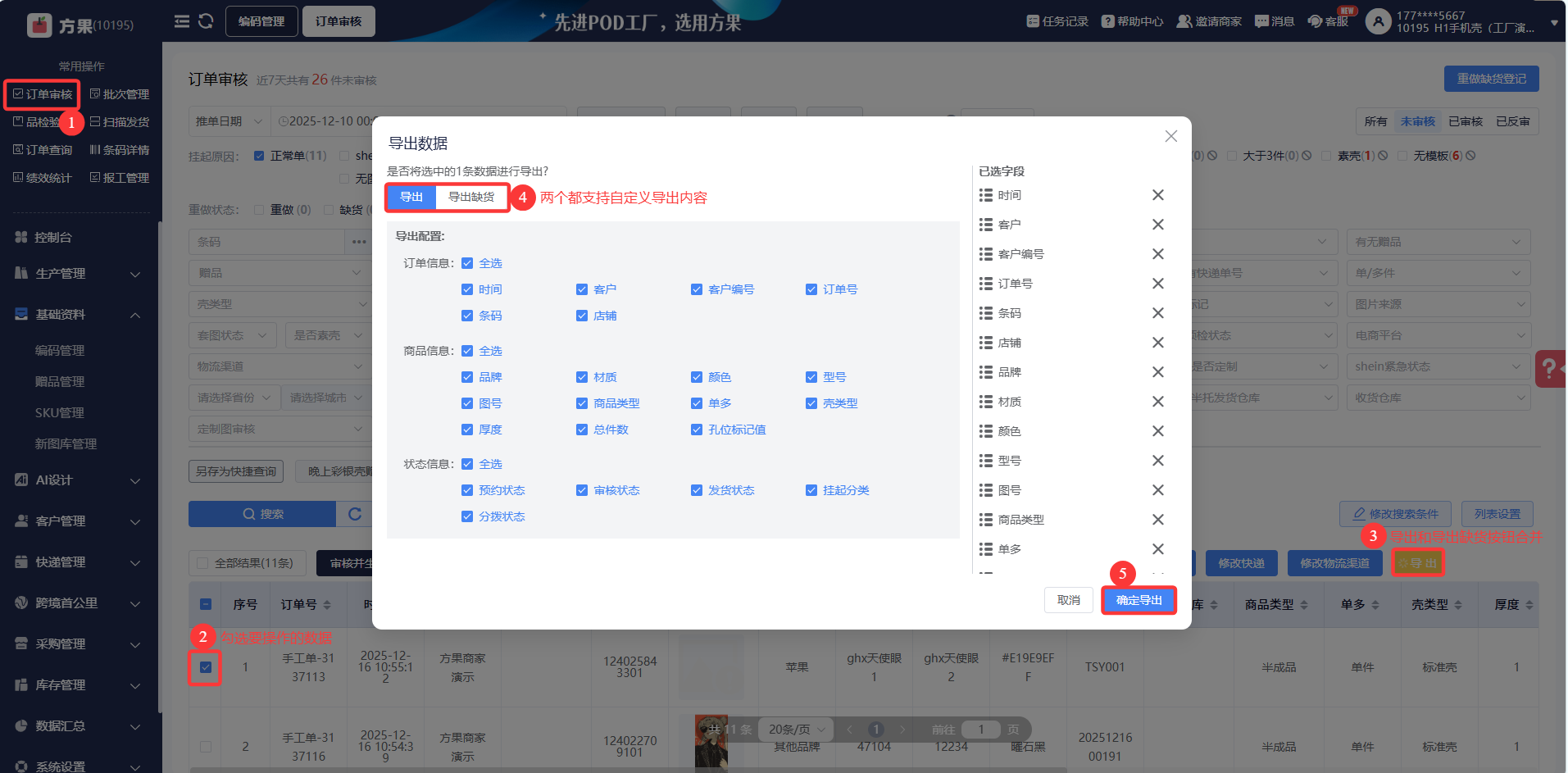
Task: Toggle 全选 checkbox for 状态信息
Action: [467, 464]
